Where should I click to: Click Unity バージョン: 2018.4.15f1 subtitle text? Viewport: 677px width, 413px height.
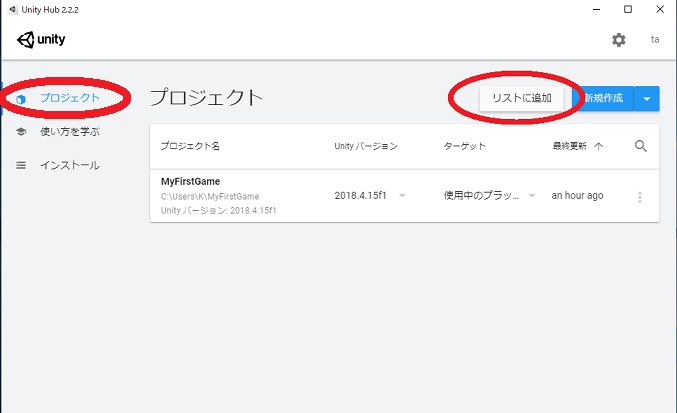pos(218,211)
